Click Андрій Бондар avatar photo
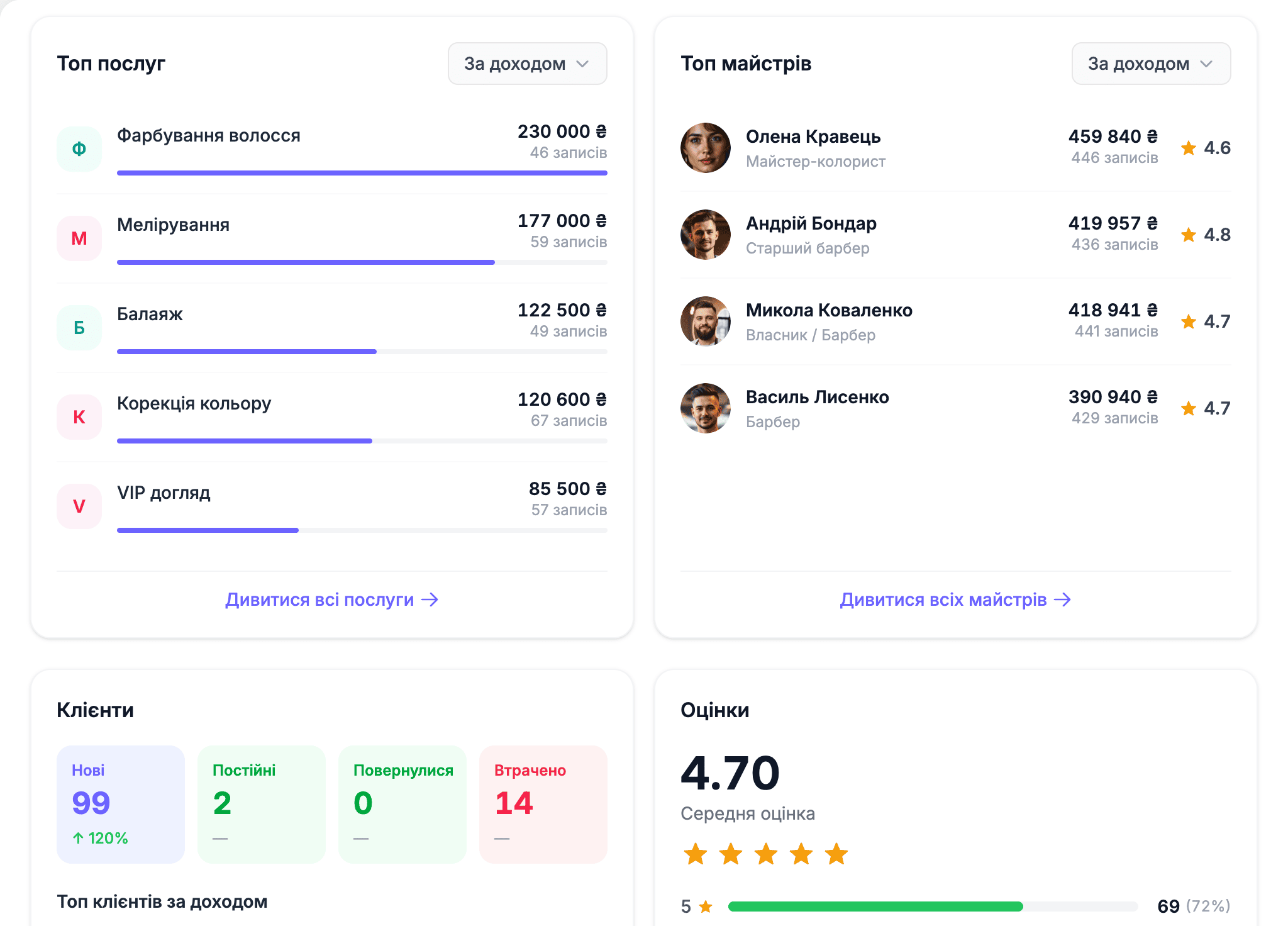1288x926 pixels. (706, 235)
